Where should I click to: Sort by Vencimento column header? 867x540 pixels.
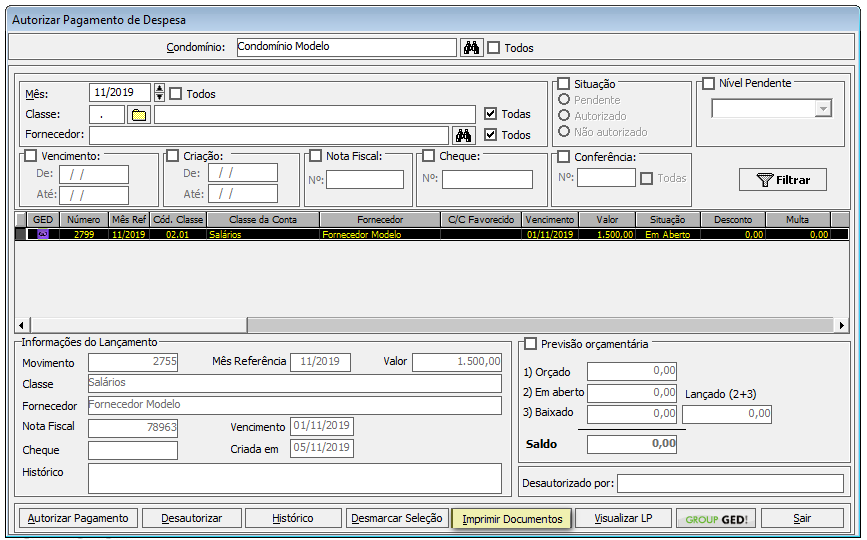point(550,219)
